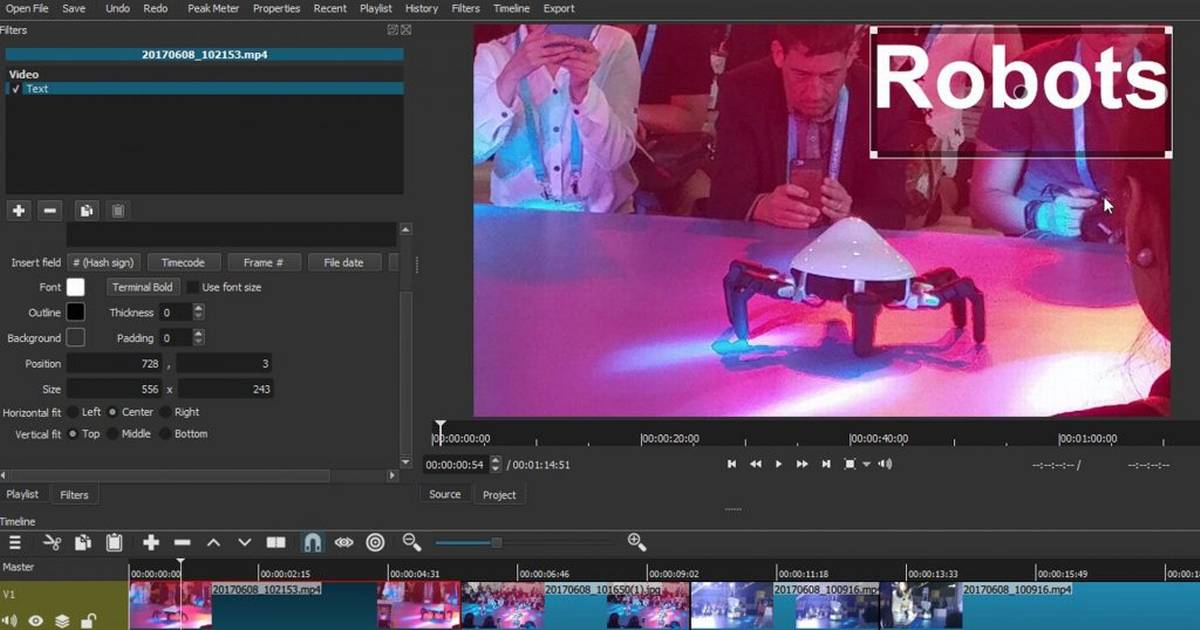Toggle timeline snapping with the magnet icon
Image resolution: width=1200 pixels, height=630 pixels.
312,543
